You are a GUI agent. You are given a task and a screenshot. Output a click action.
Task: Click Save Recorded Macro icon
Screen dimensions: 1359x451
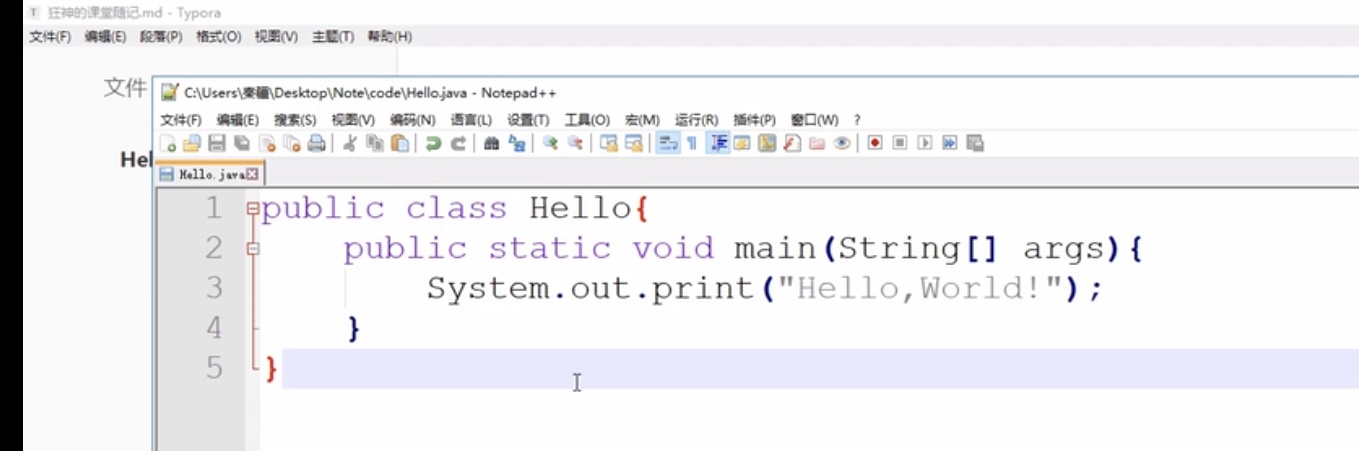coord(975,143)
